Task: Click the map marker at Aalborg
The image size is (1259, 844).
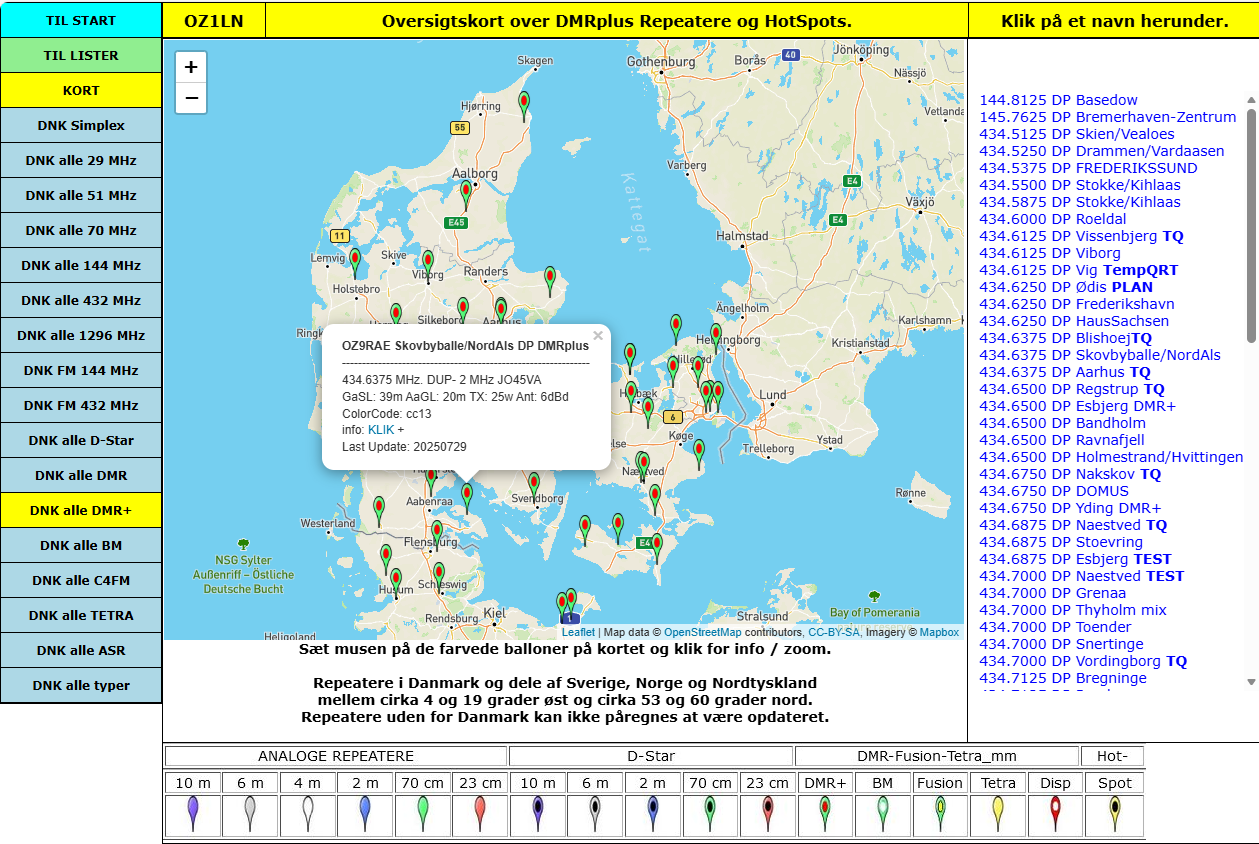Action: (466, 192)
